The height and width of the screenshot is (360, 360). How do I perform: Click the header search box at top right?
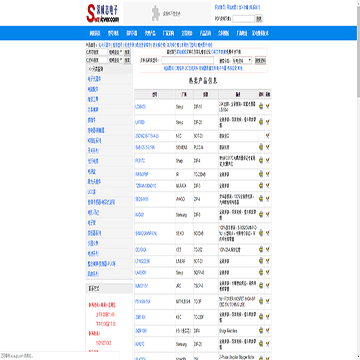[x=243, y=19]
